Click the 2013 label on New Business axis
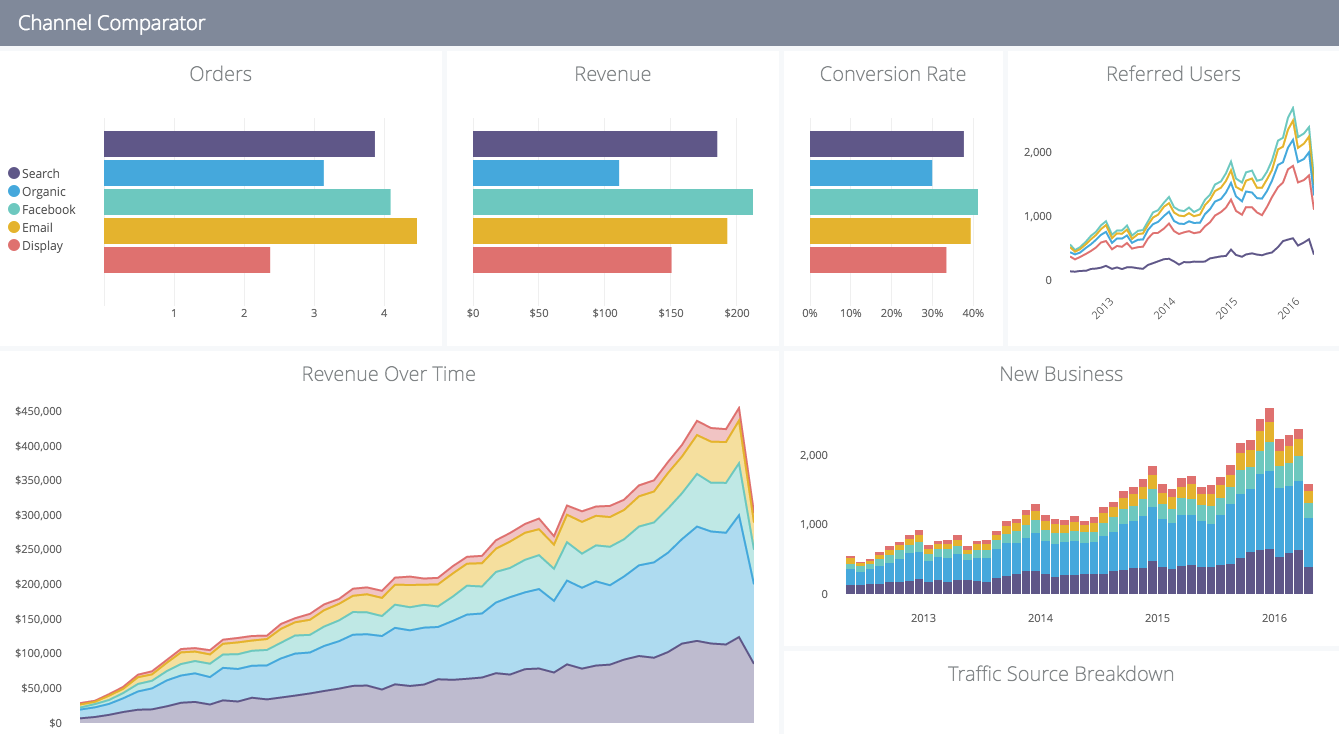The height and width of the screenshot is (734, 1339). click(923, 618)
